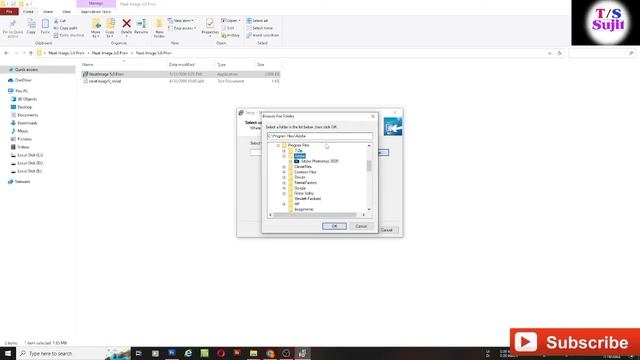Select the Hewlett-Packard folder in tree
The image size is (640, 360).
307,198
